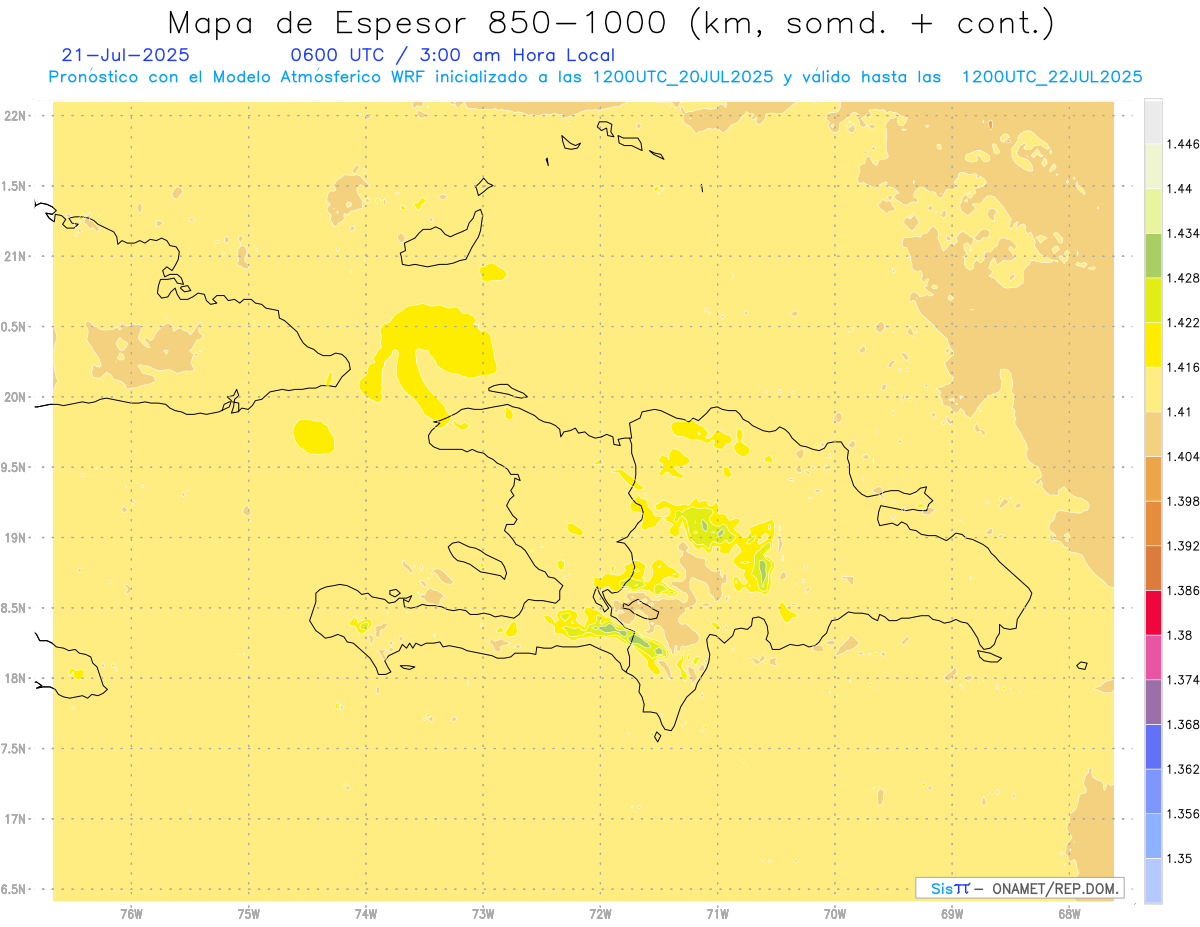Click the legend value 1.38
The height and width of the screenshot is (927, 1200).
click(x=1180, y=635)
